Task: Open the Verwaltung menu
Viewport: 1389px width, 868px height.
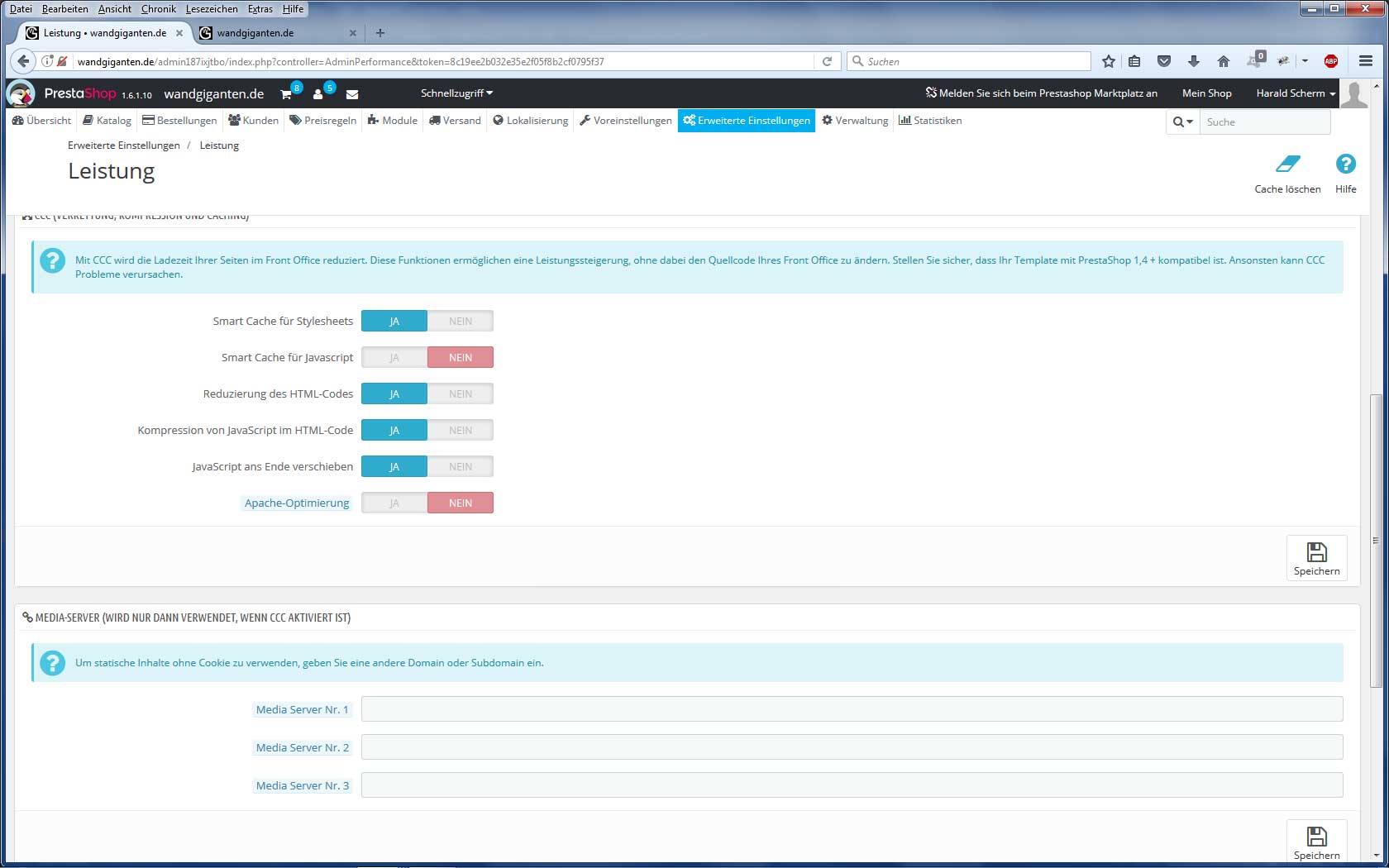Action: (x=855, y=121)
